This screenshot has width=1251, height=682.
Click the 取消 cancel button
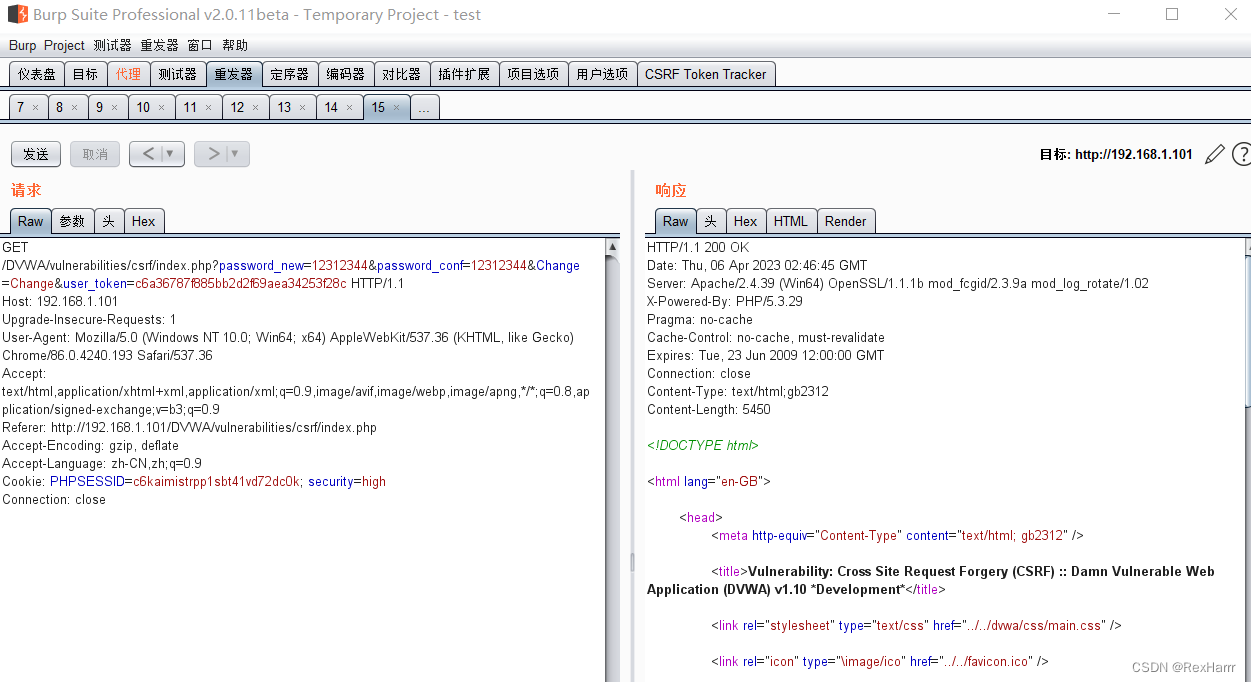[x=95, y=154]
